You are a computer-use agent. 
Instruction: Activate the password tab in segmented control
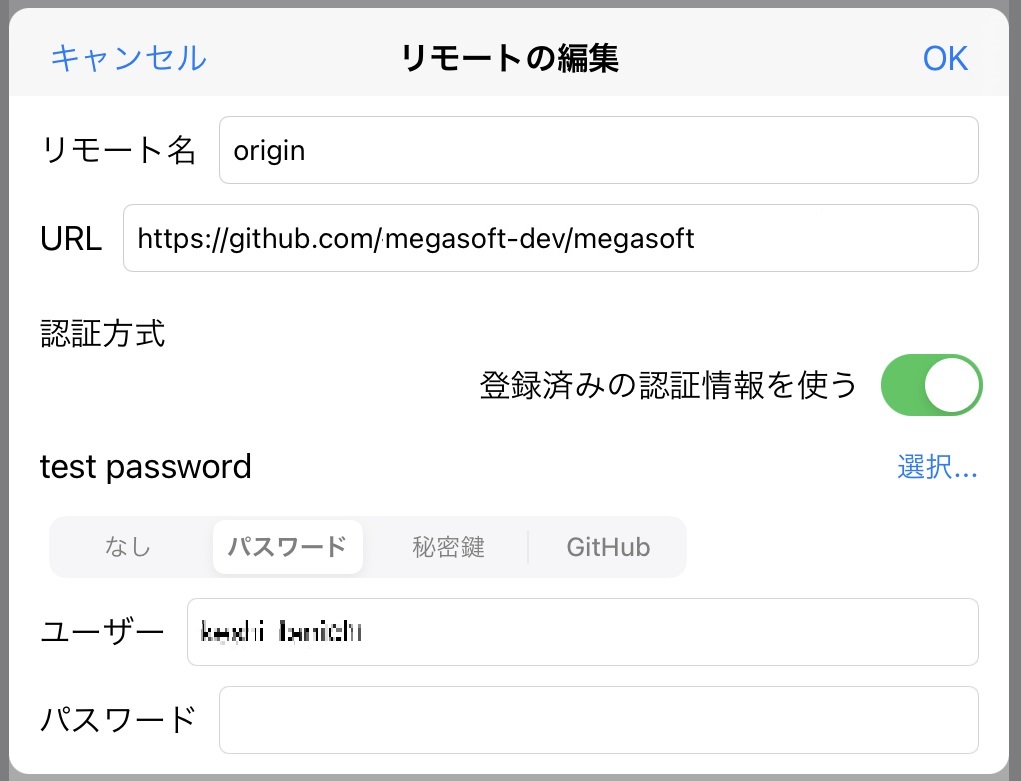coord(287,546)
